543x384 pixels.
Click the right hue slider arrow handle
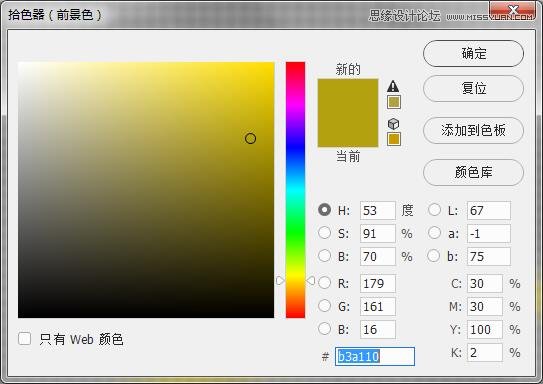[311, 280]
